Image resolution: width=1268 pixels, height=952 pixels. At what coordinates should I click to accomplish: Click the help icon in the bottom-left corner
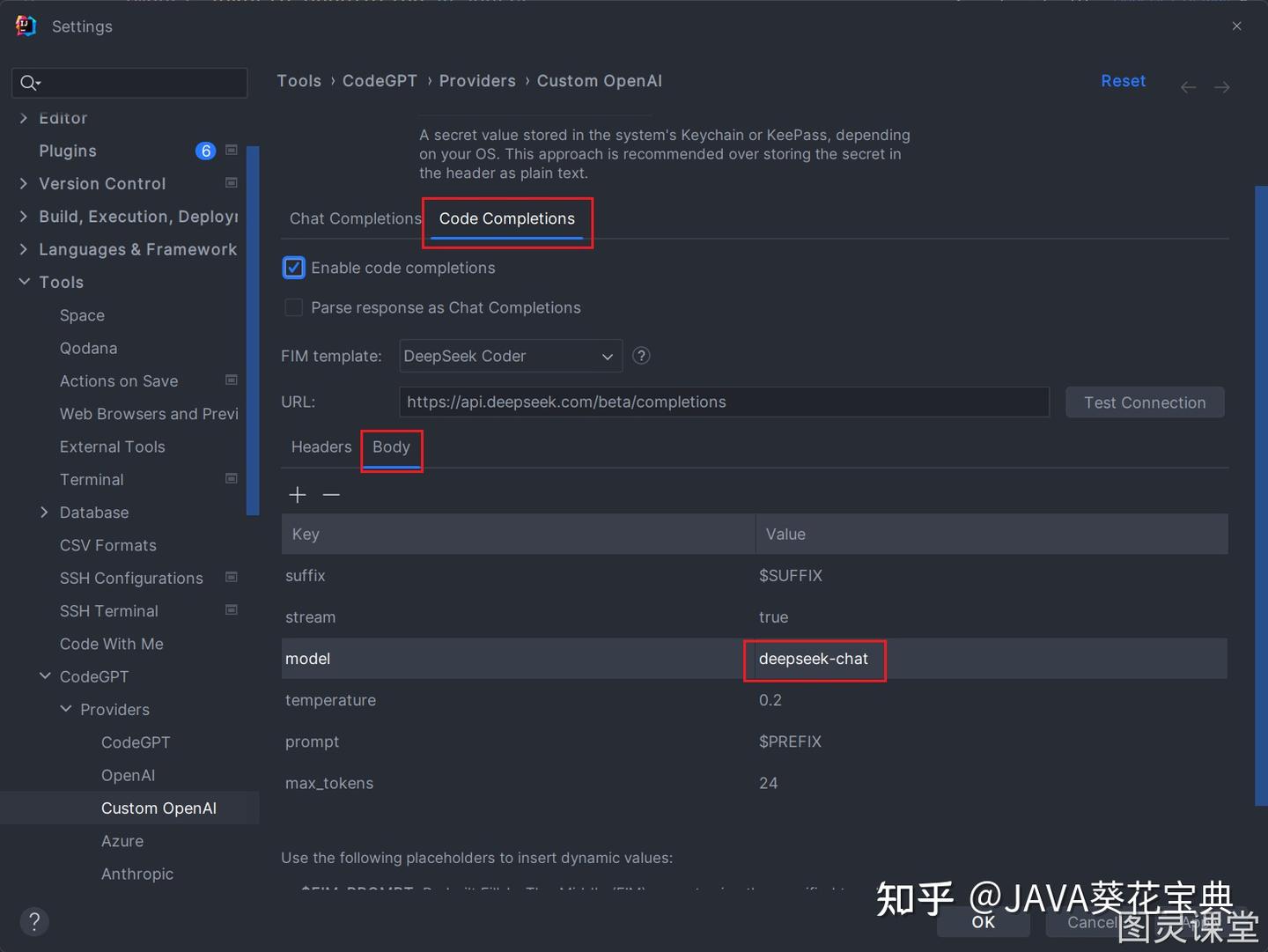point(34,921)
